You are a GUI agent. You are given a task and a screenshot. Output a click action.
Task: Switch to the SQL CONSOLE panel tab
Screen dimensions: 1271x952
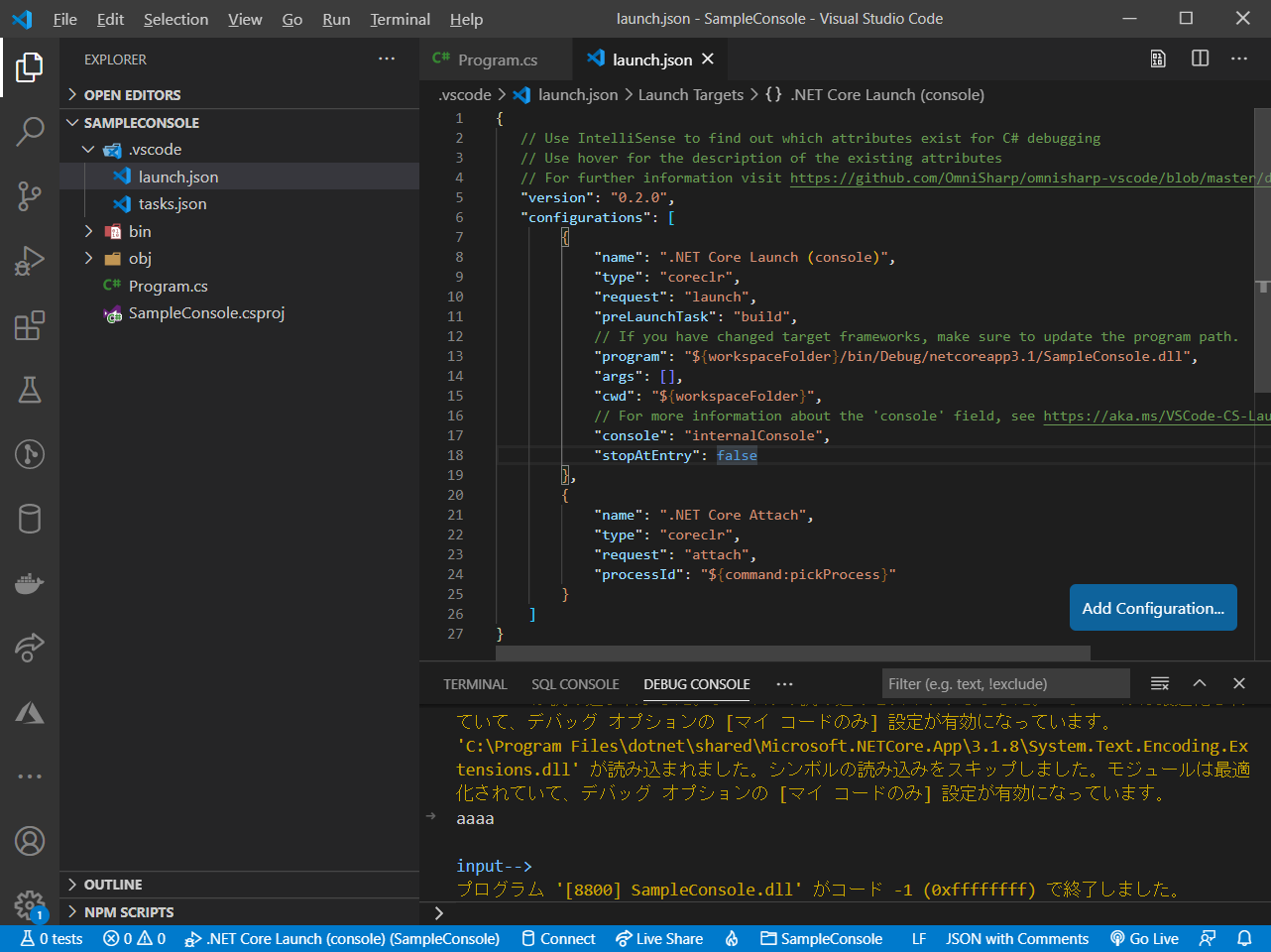[575, 684]
